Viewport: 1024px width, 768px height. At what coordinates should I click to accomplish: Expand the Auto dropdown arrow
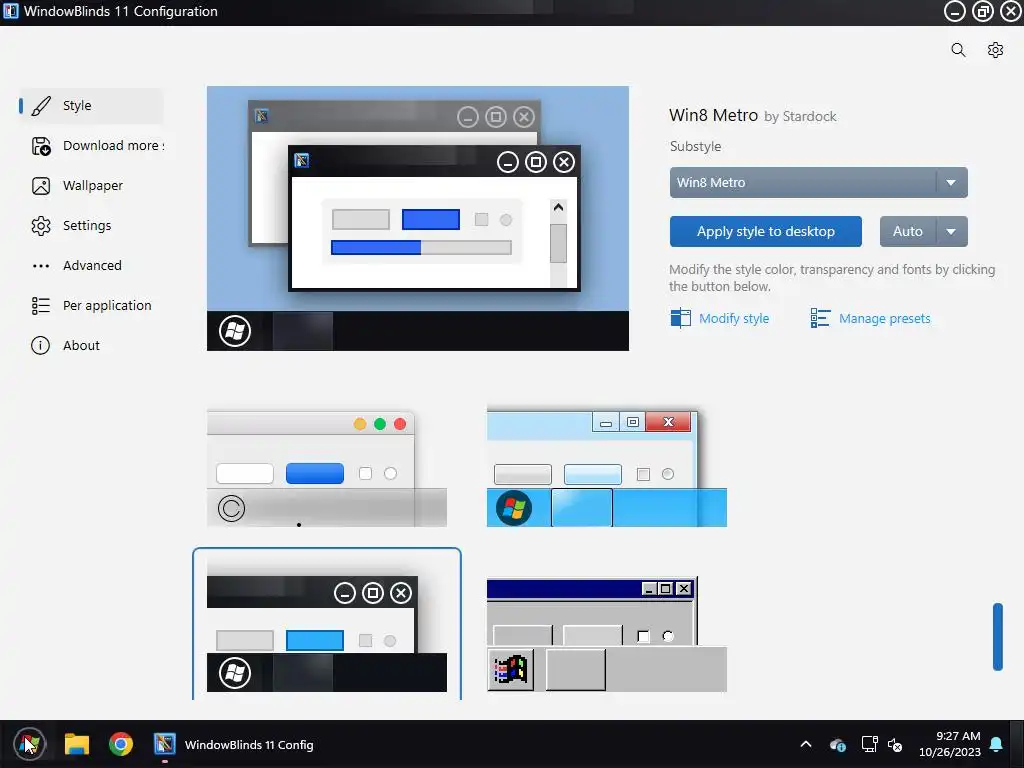click(952, 231)
